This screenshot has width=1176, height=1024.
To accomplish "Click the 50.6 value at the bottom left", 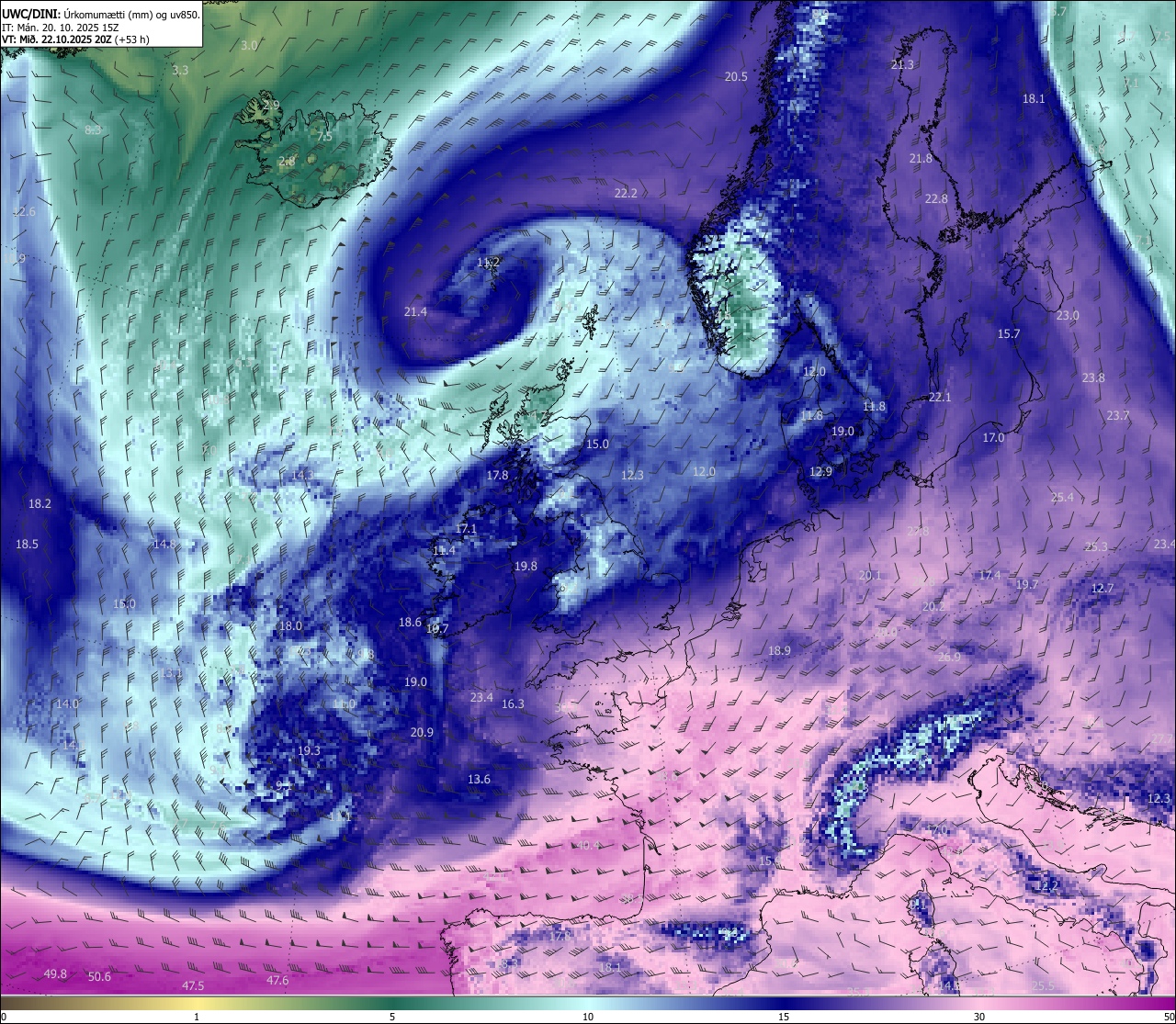I will 99,976.
